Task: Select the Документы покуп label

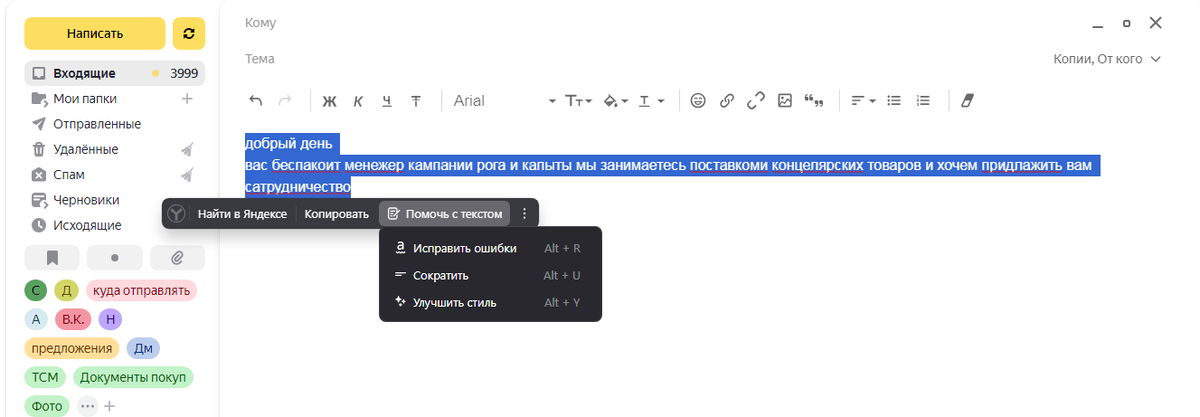Action: coord(133,377)
